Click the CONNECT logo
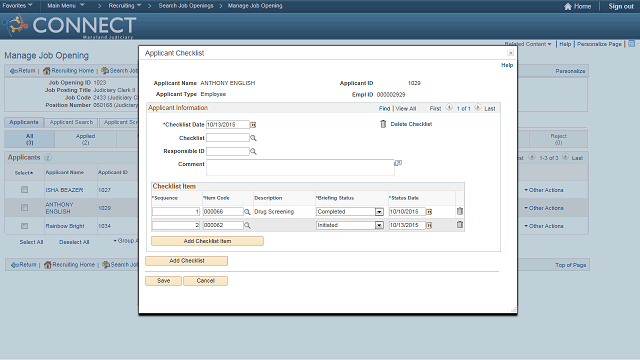The width and height of the screenshot is (640, 360). pyautogui.click(x=70, y=26)
